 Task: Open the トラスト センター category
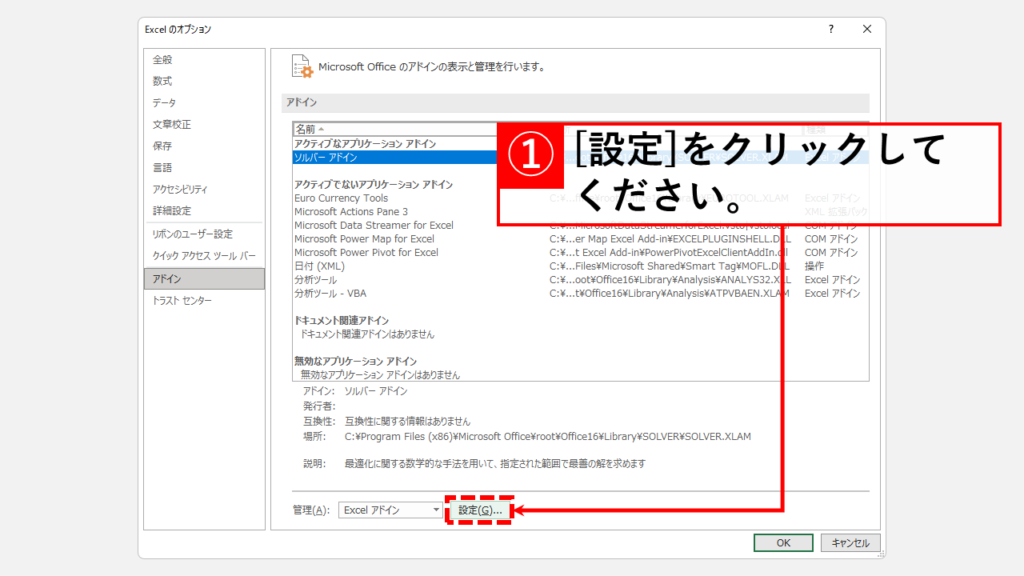click(182, 300)
